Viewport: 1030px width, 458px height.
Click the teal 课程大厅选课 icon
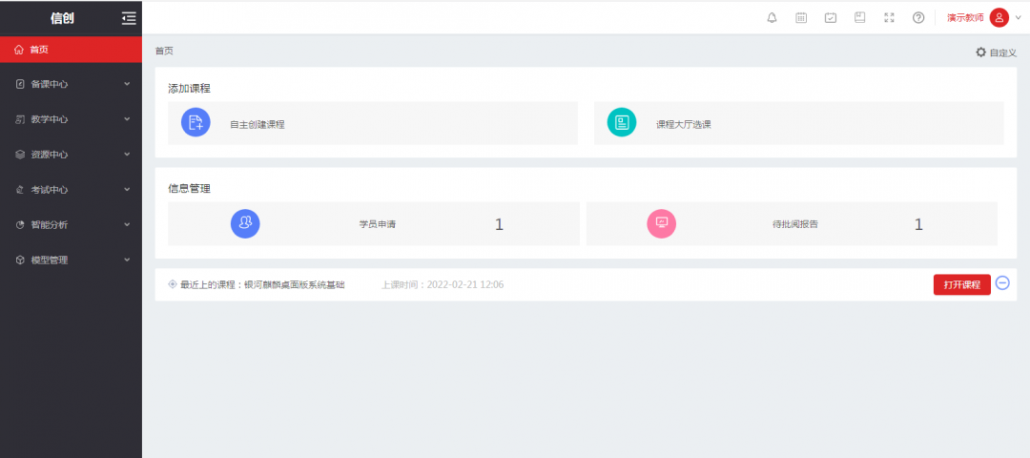(621, 123)
